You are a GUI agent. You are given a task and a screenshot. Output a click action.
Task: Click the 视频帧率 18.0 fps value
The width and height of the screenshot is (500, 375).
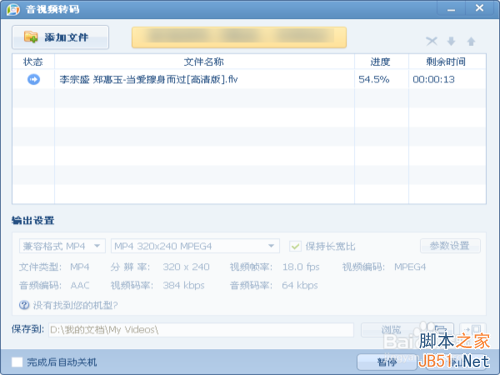[x=301, y=267]
